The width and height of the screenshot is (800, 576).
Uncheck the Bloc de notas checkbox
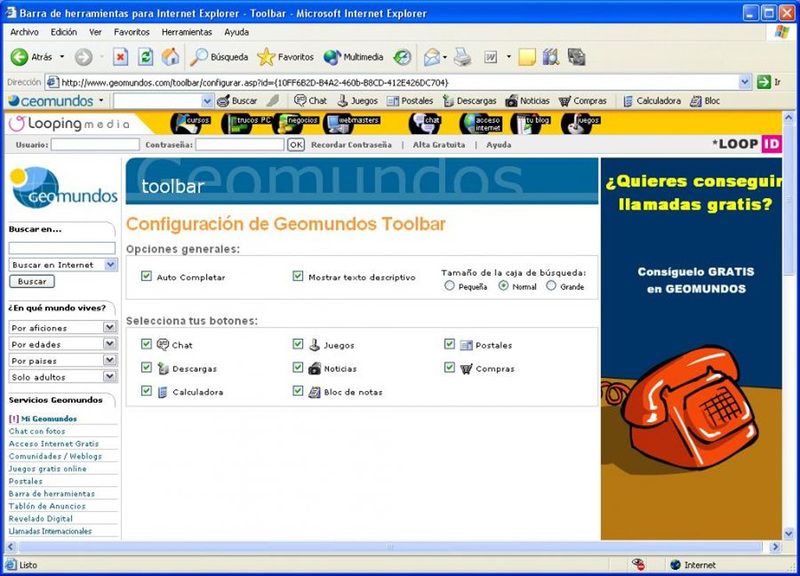coord(298,391)
